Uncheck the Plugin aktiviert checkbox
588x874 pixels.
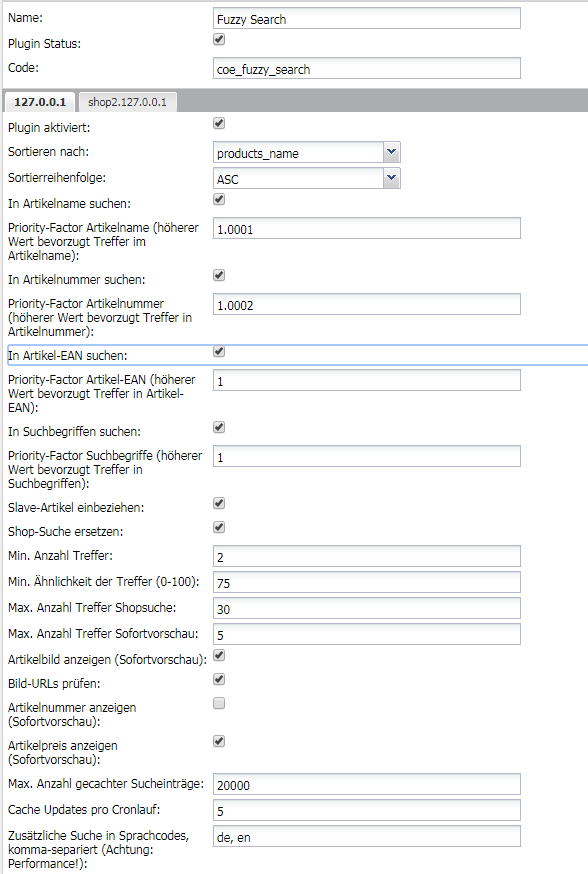pyautogui.click(x=219, y=124)
